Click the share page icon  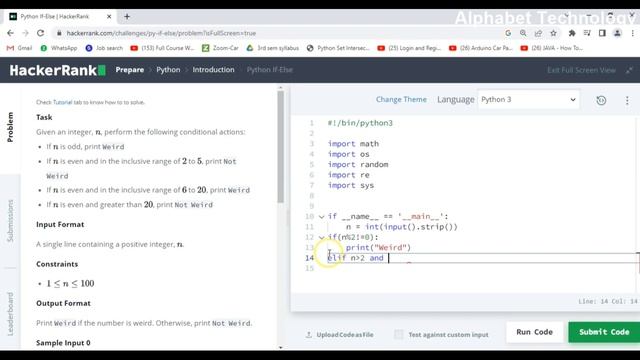(x=538, y=33)
